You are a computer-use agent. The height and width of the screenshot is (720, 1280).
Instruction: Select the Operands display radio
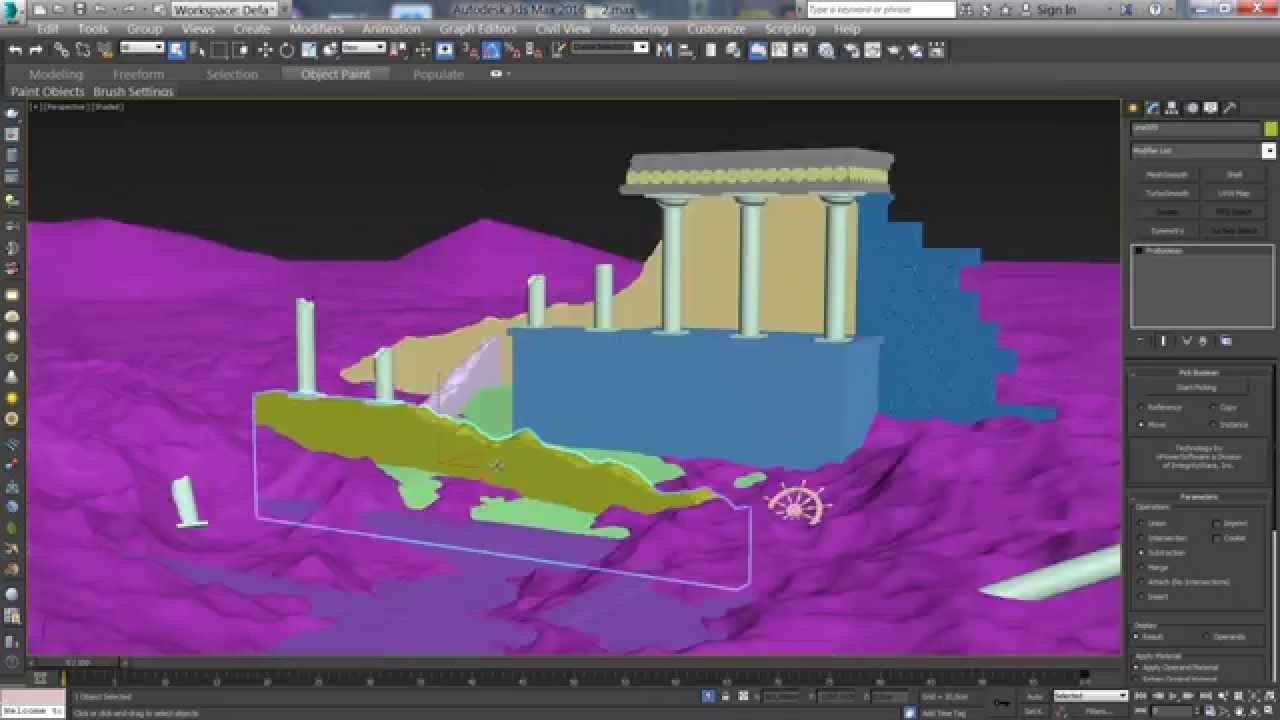tap(1204, 636)
